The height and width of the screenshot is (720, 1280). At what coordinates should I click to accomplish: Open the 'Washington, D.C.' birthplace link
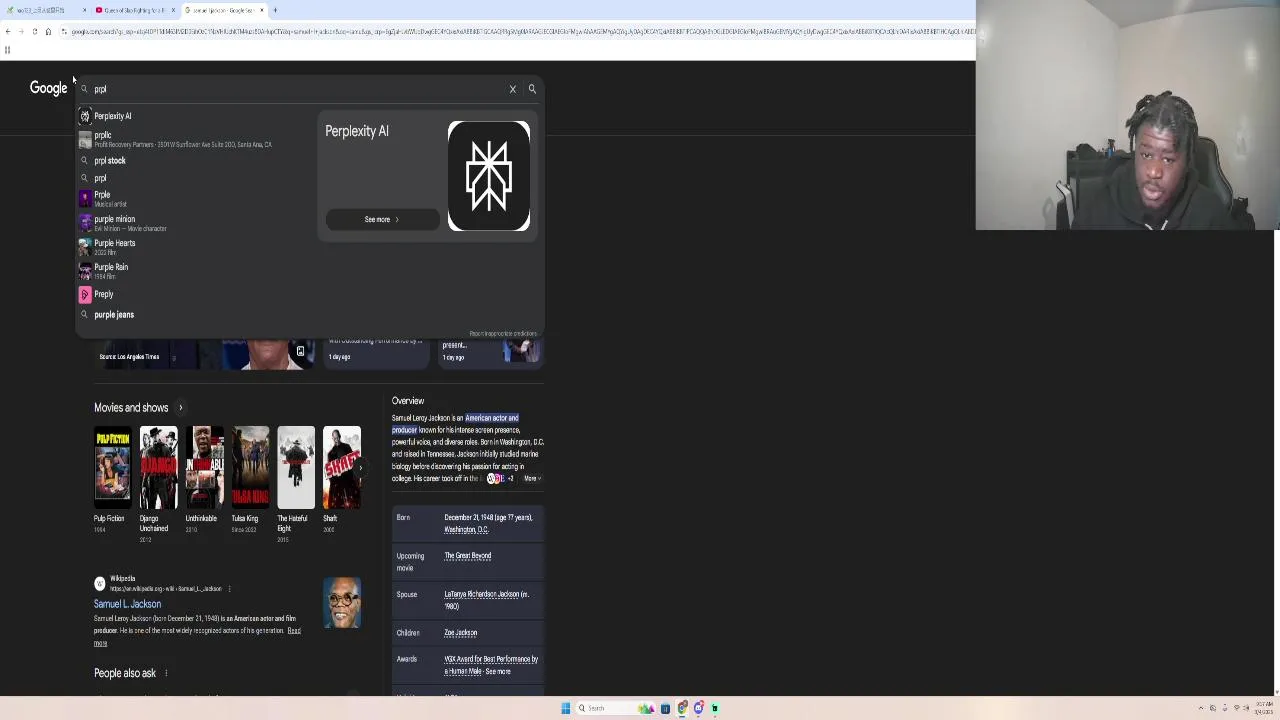point(466,530)
